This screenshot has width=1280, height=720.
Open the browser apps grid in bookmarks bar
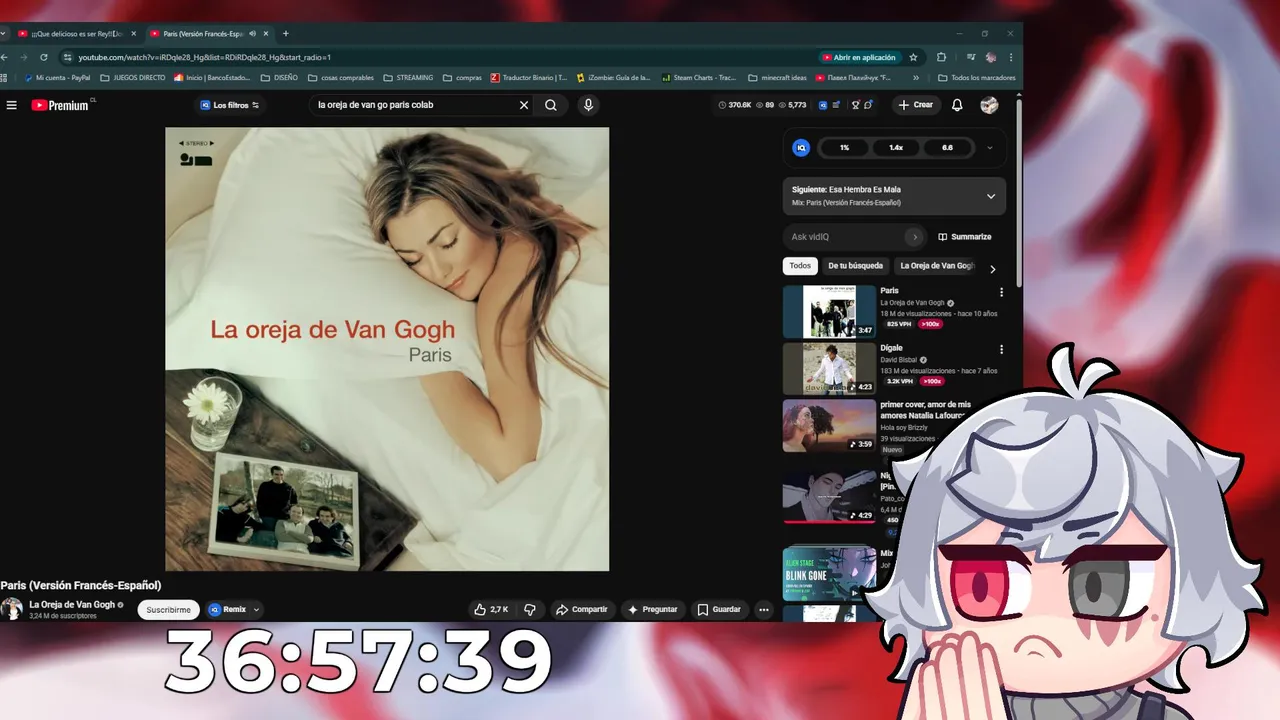(x=4, y=77)
